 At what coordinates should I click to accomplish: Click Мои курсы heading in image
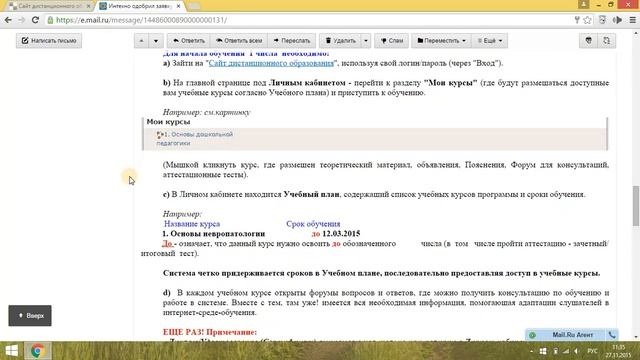point(168,122)
